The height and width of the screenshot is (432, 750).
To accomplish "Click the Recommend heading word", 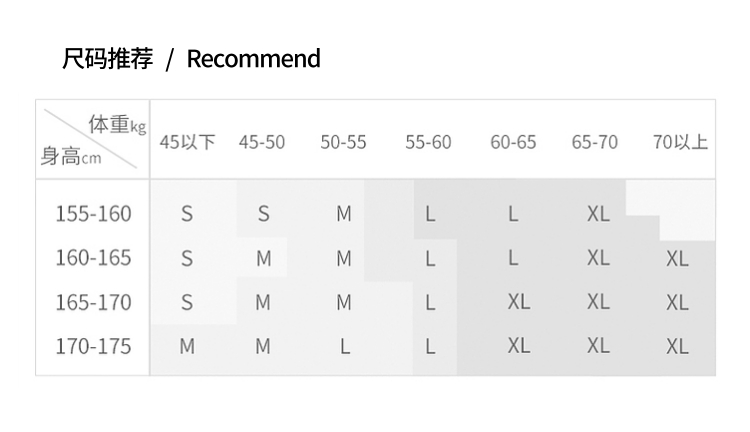I will click(254, 59).
